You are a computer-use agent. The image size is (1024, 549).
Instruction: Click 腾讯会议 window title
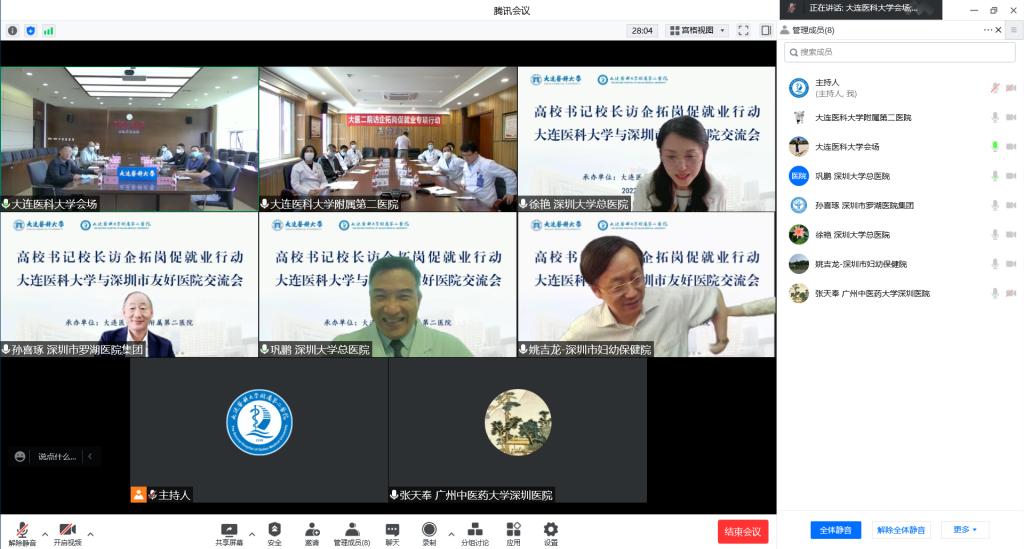pos(511,10)
